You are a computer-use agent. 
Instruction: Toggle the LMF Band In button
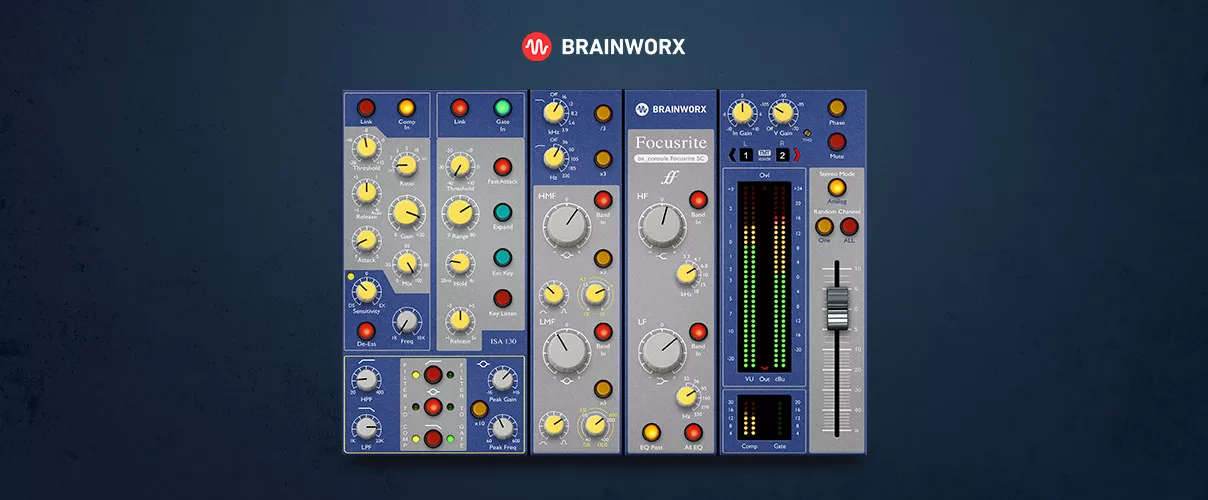(x=603, y=331)
